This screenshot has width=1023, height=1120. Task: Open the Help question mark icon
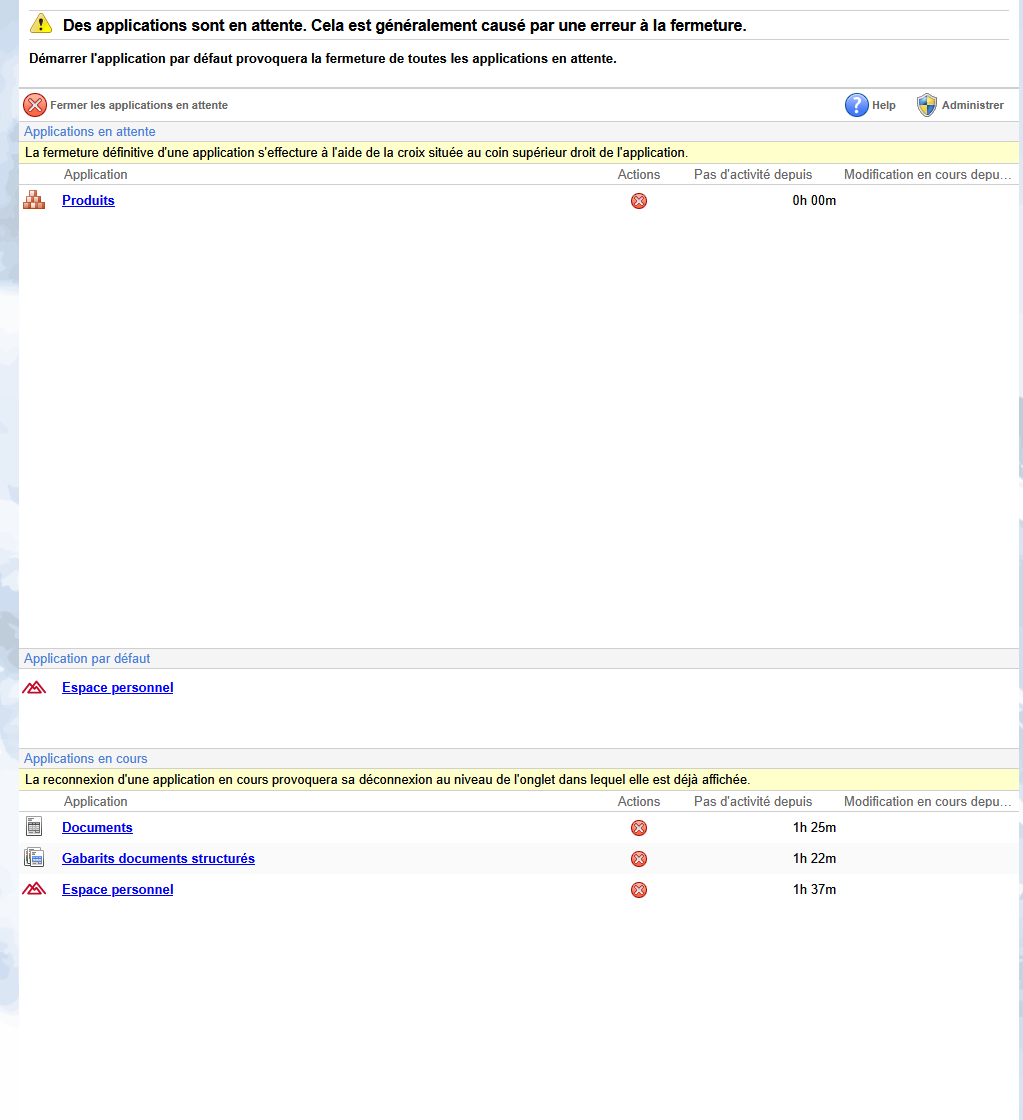(x=857, y=105)
